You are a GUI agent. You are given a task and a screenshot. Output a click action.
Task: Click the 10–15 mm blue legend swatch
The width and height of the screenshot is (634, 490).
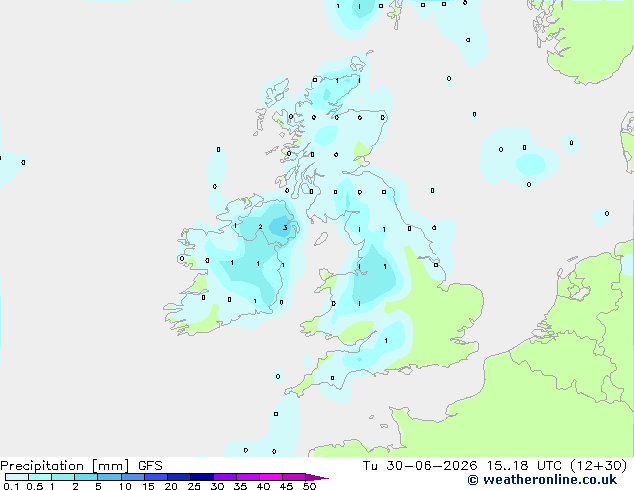(x=133, y=477)
